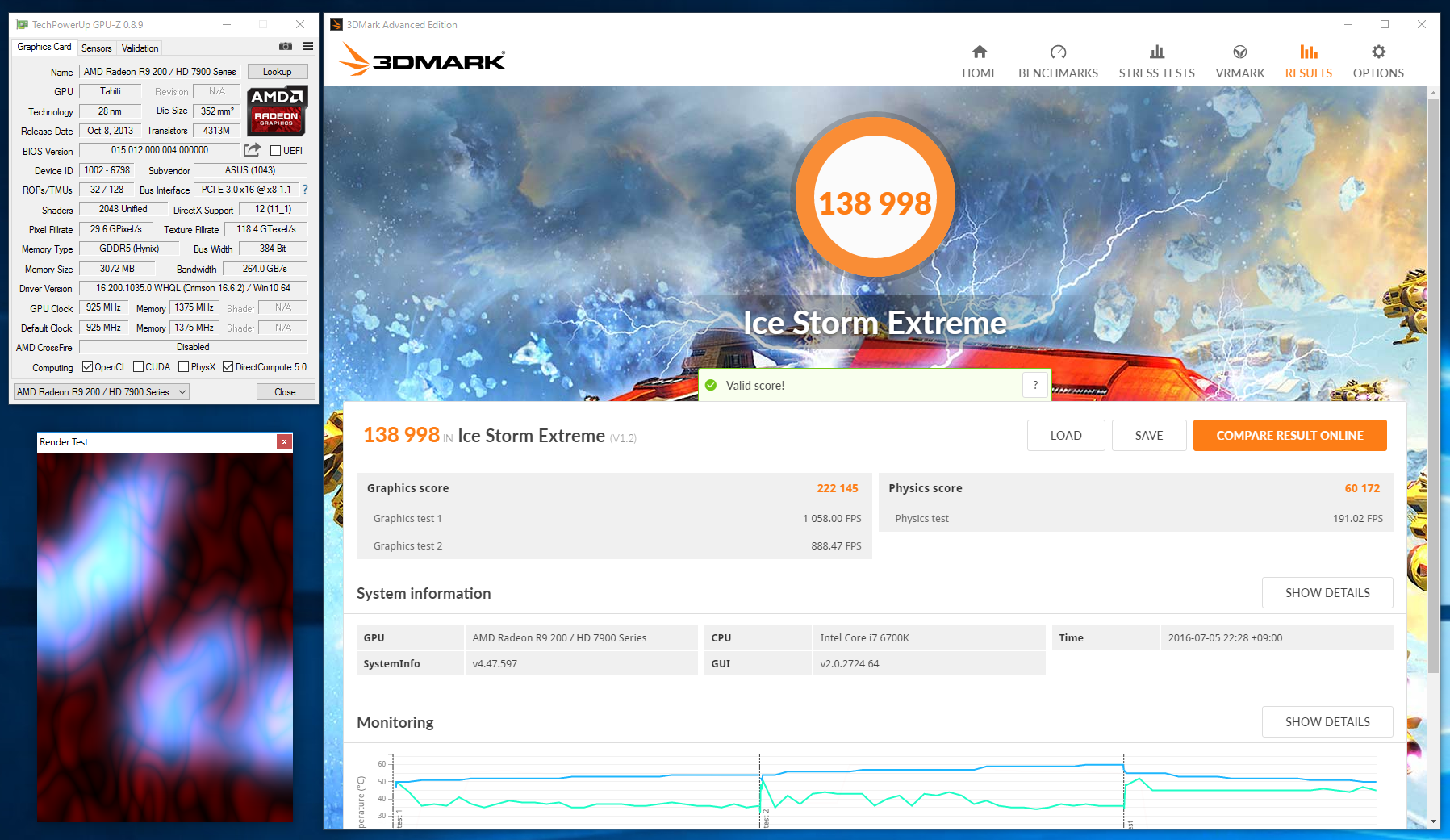Click the Texture Fillrate 118.4 GTexel/s field
The height and width of the screenshot is (840, 1450).
pyautogui.click(x=266, y=229)
